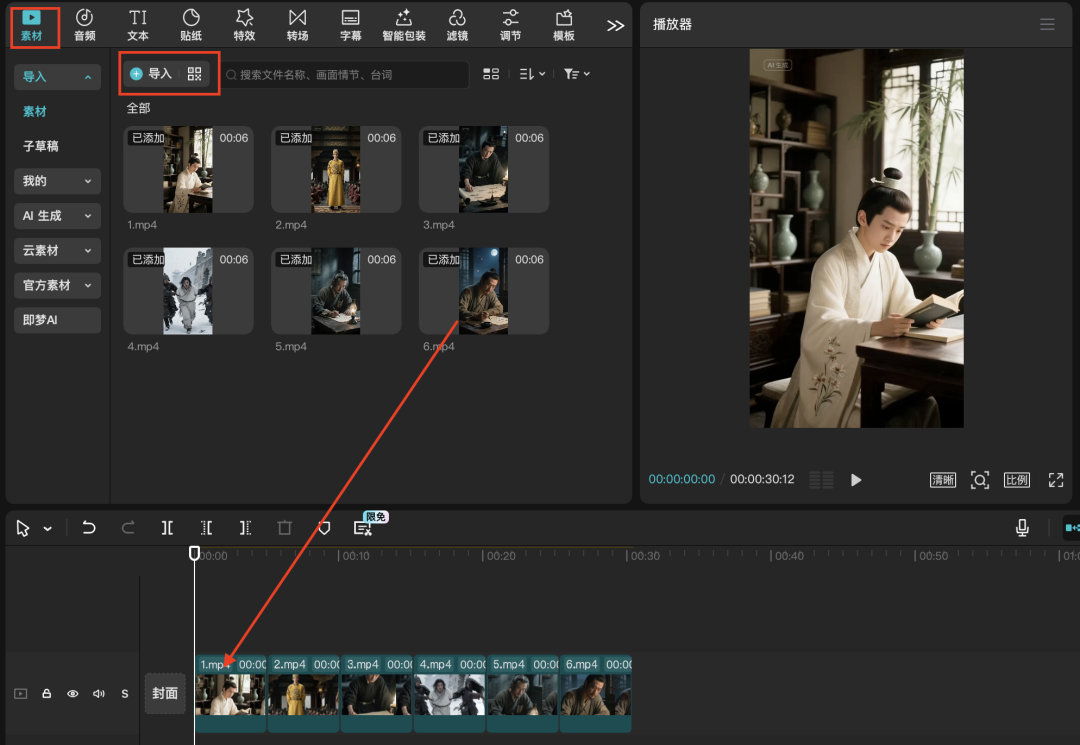This screenshot has width=1080, height=745.
Task: Open the 特效 effects panel
Action: pyautogui.click(x=244, y=25)
